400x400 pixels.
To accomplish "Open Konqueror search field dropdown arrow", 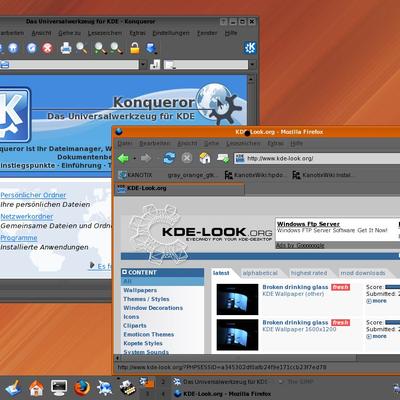I will click(252, 64).
